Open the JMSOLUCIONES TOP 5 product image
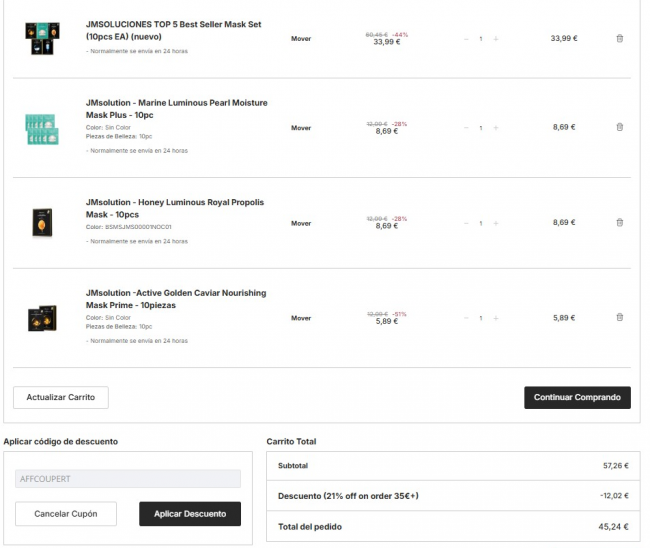 42,38
